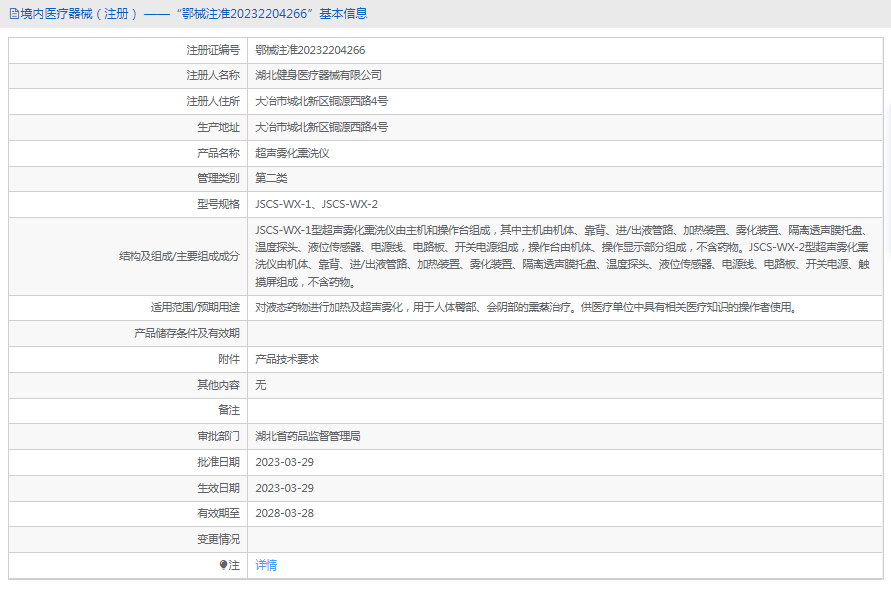Click the label 变更情况
This screenshot has width=891, height=589.
pyautogui.click(x=219, y=539)
